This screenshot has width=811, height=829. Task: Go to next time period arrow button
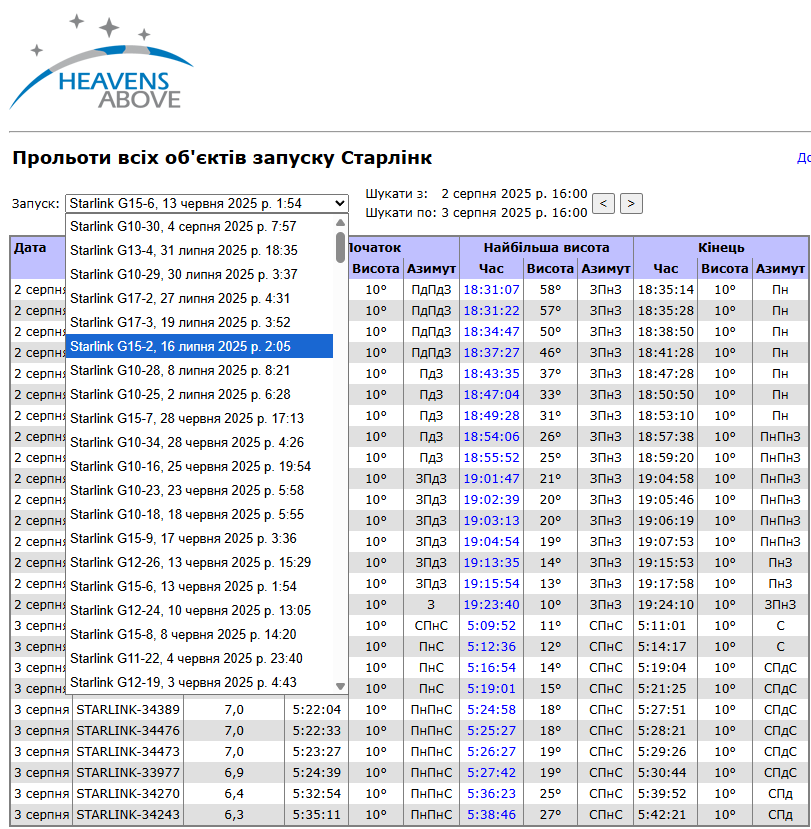[631, 203]
